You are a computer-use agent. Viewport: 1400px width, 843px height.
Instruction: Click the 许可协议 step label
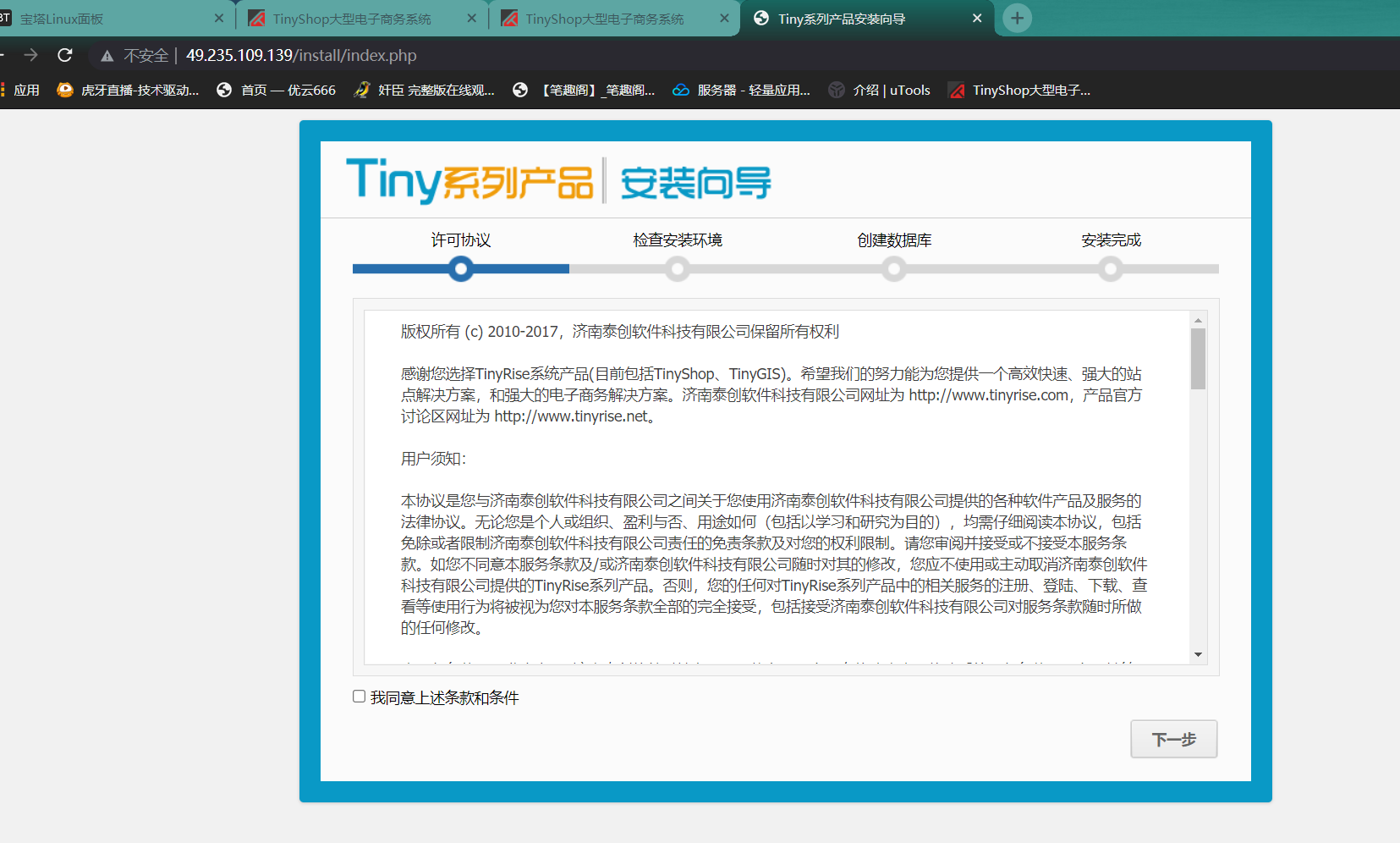tap(461, 240)
